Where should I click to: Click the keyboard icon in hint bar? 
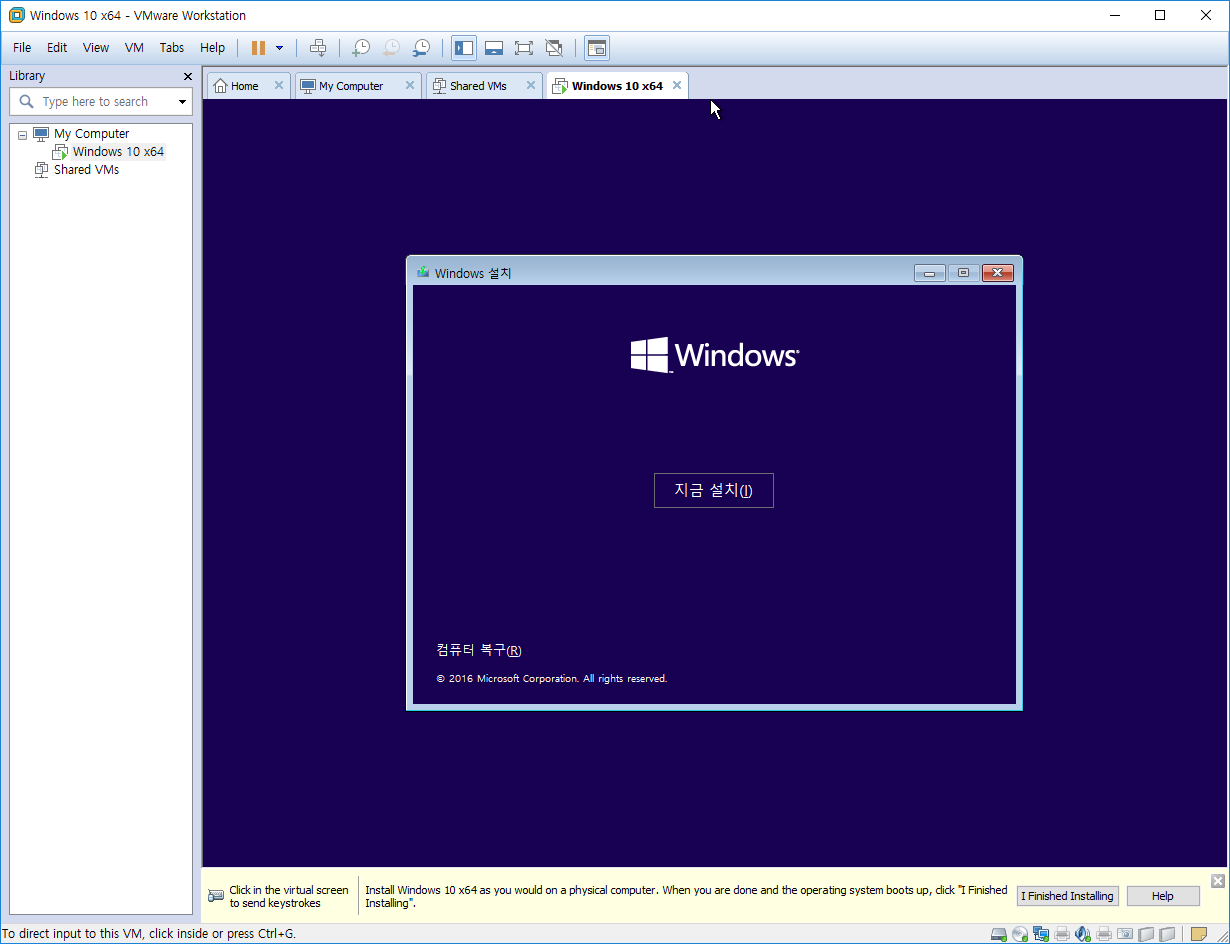pyautogui.click(x=216, y=896)
